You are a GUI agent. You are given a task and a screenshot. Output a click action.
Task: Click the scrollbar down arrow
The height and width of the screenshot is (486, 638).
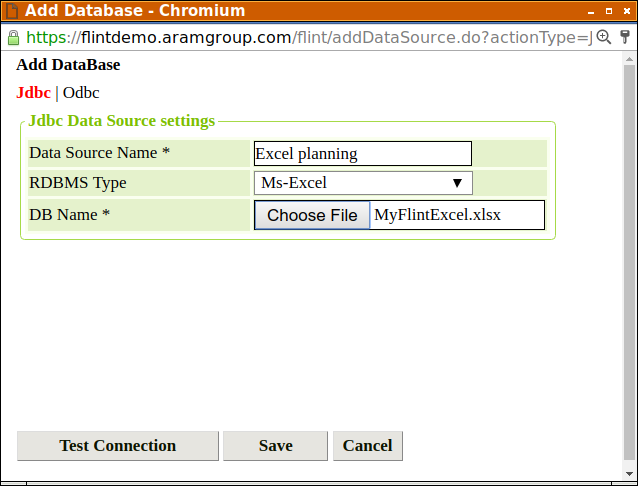(629, 473)
